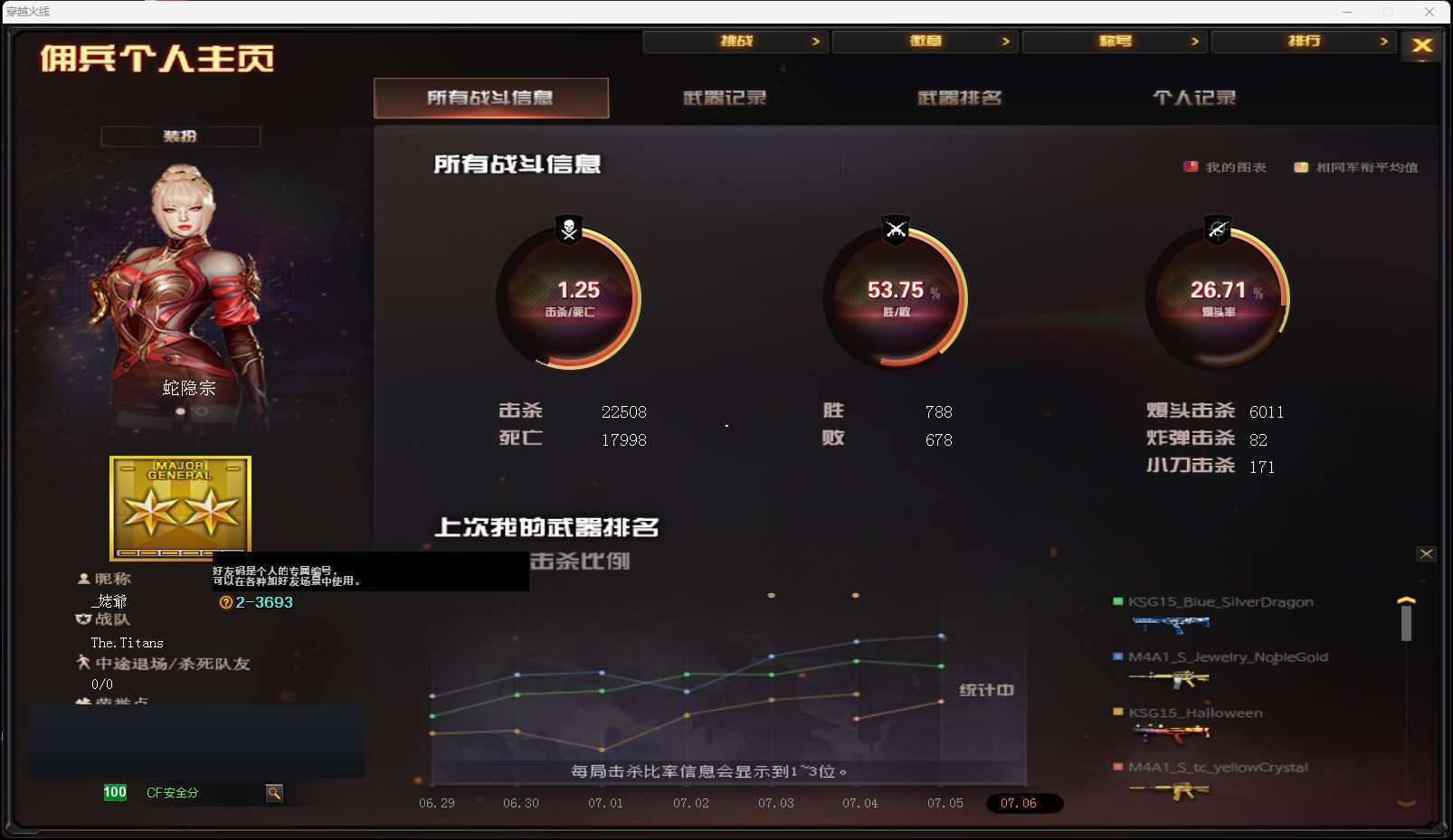Click the red 我的图表 legend swatch
The height and width of the screenshot is (840, 1453).
[x=1191, y=166]
